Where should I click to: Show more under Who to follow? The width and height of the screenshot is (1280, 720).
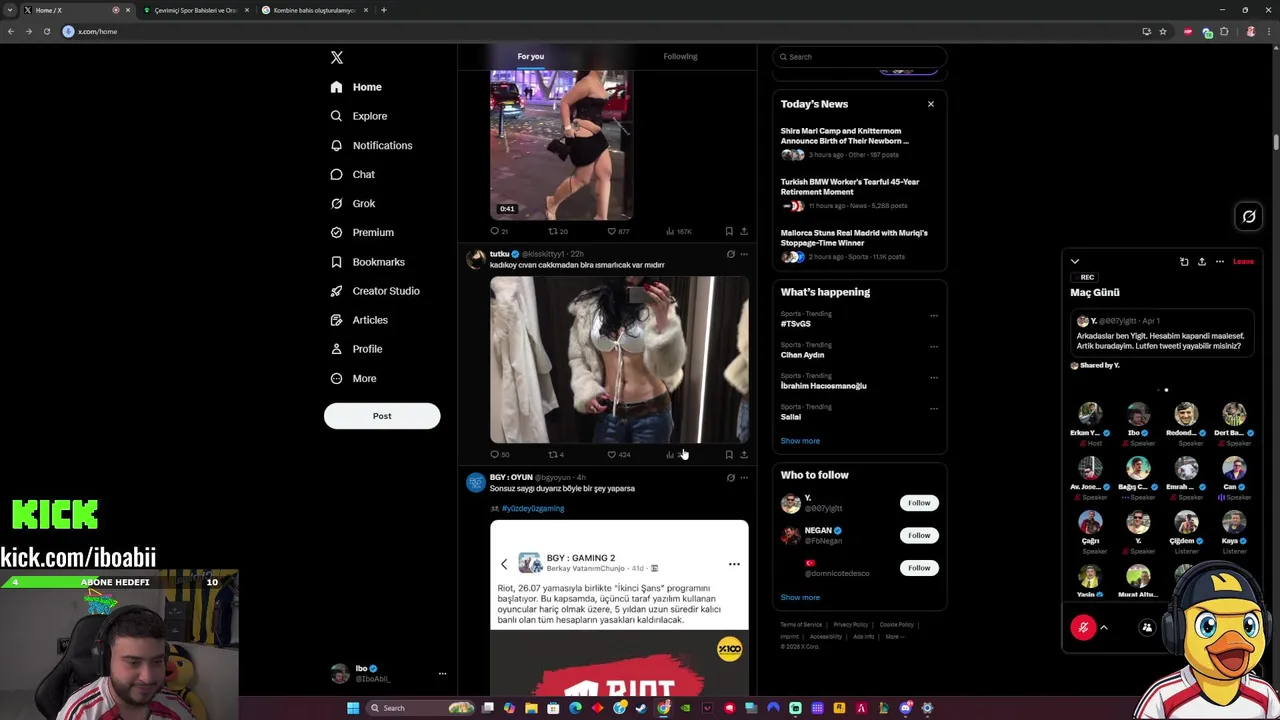pos(800,598)
